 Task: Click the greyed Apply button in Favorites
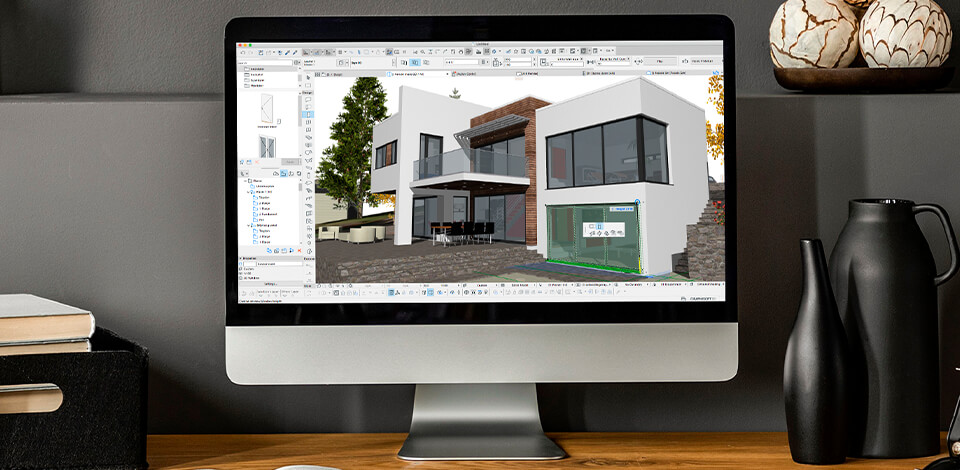click(290, 162)
